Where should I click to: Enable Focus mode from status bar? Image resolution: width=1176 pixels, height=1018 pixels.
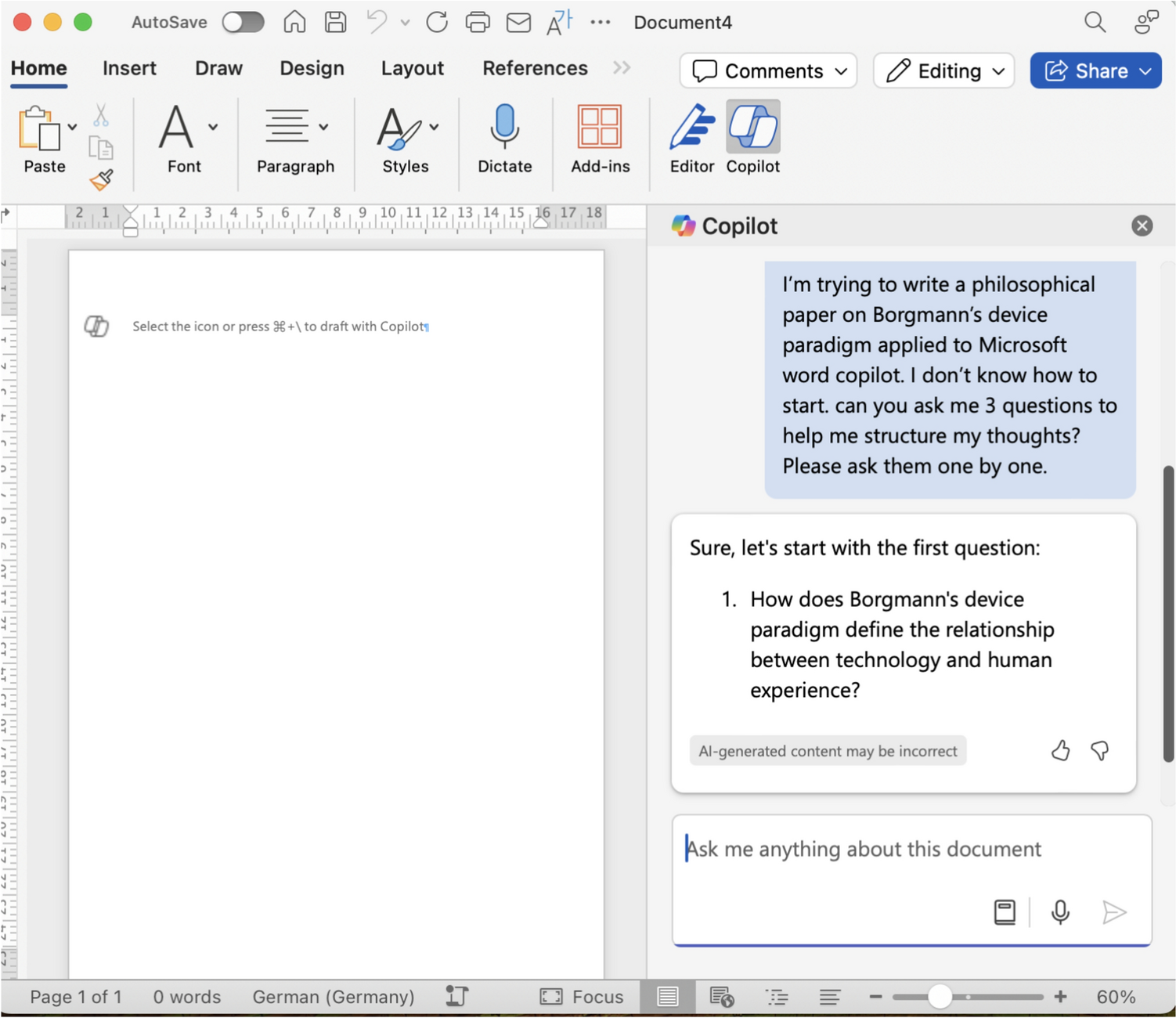click(x=582, y=997)
